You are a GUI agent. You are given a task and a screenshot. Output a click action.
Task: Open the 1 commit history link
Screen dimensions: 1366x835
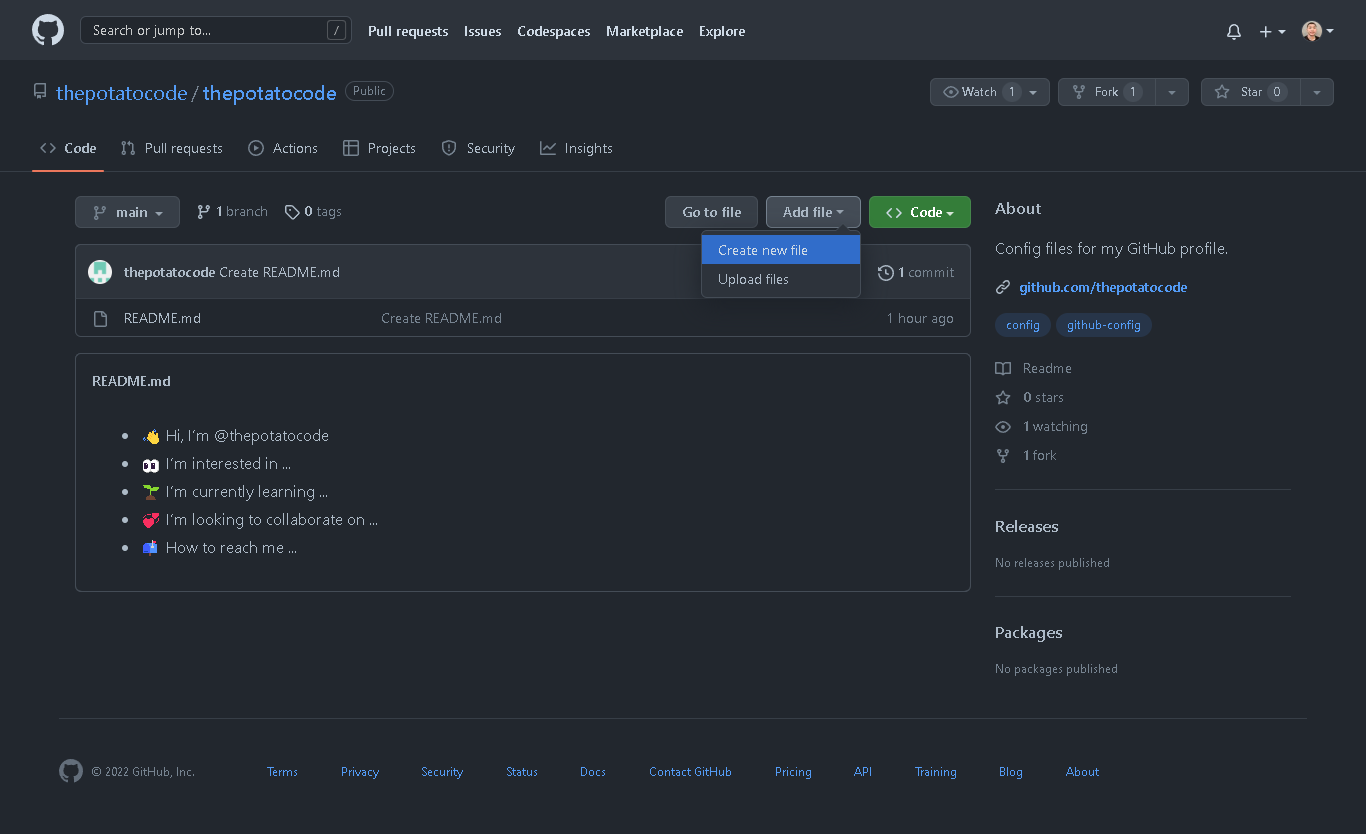tap(916, 272)
